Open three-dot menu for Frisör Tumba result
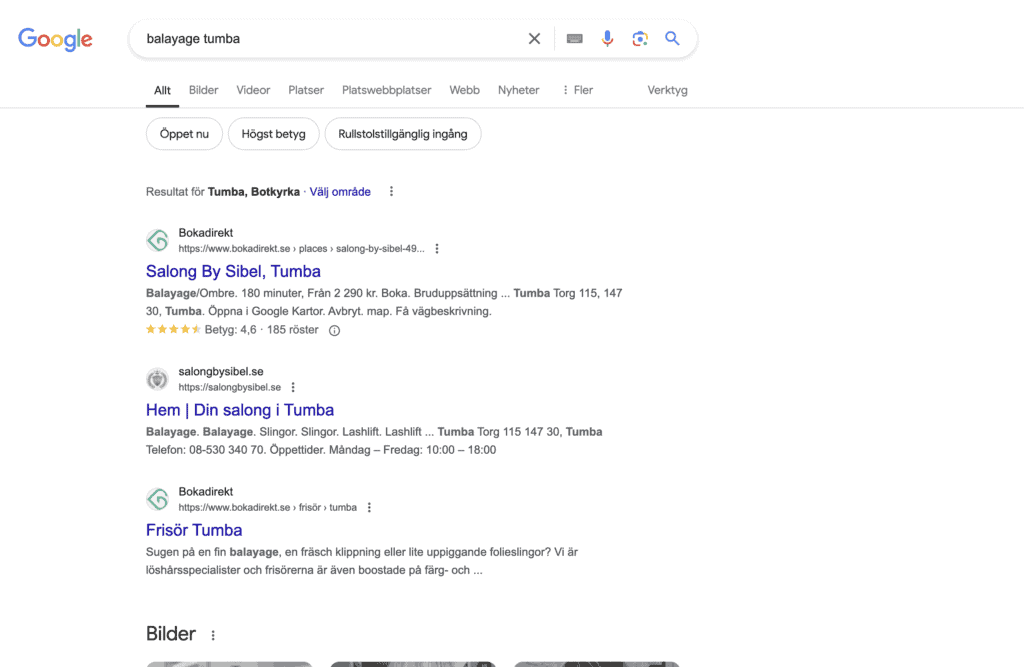 pos(369,507)
